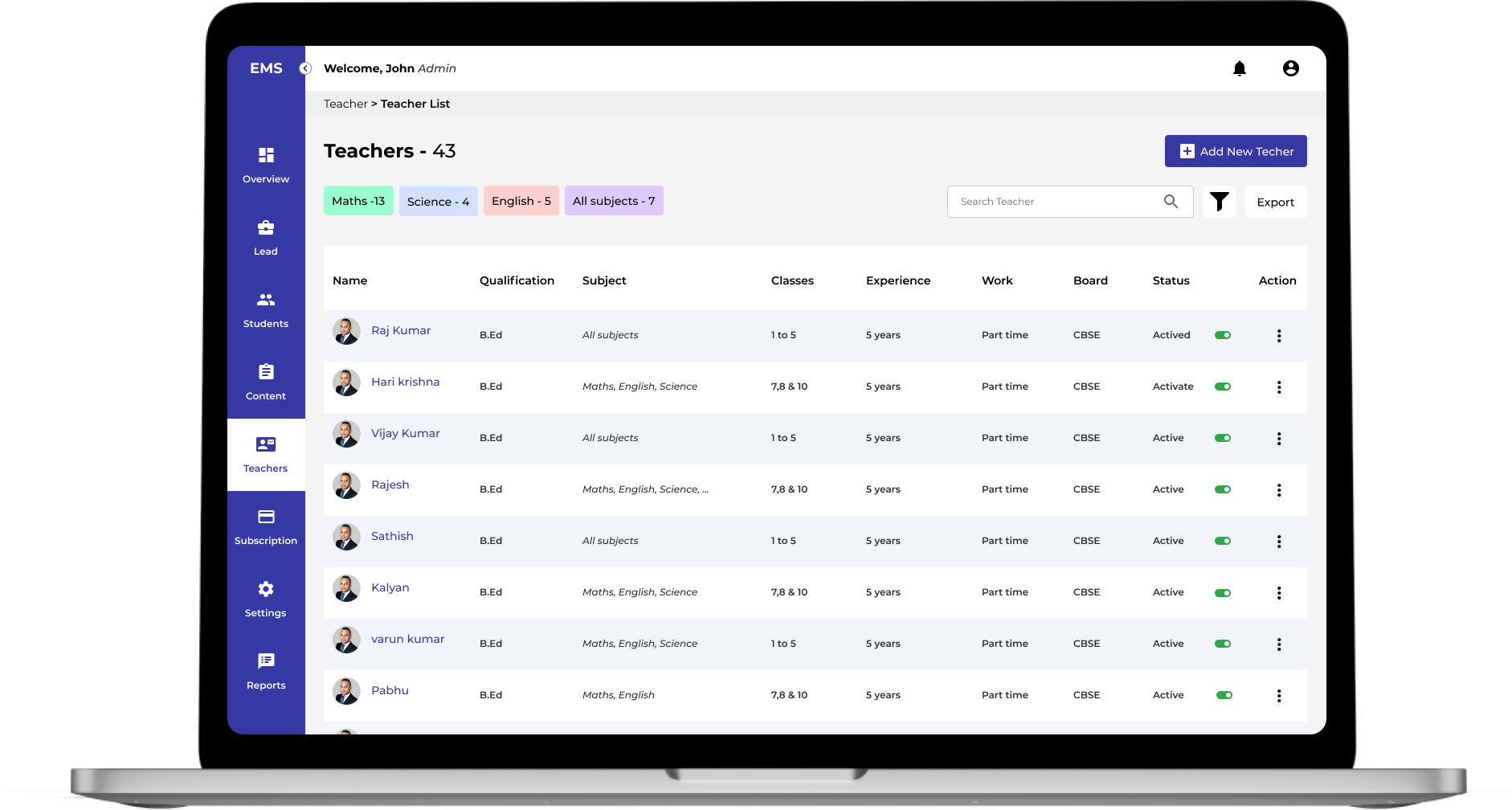Click Raj Kumar's profile photo
Viewport: 1512px width, 810px height.
click(346, 331)
